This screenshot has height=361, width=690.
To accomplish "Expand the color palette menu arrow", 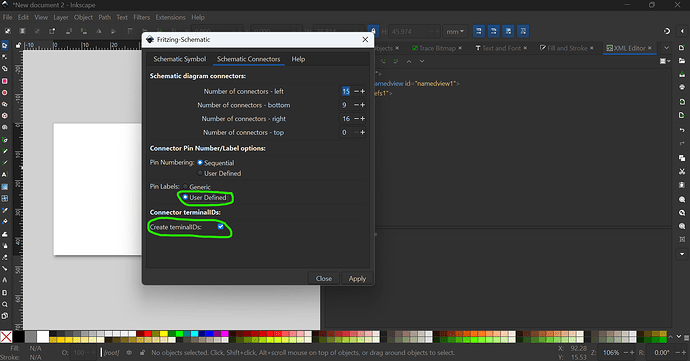I will tap(686, 337).
